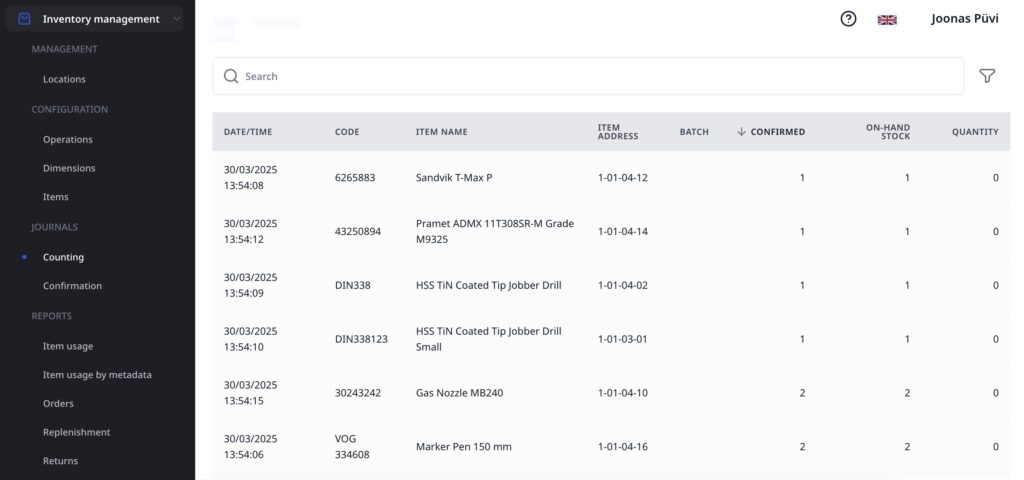The height and width of the screenshot is (480, 1024).
Task: Sort by Item Name column header
Action: [441, 132]
